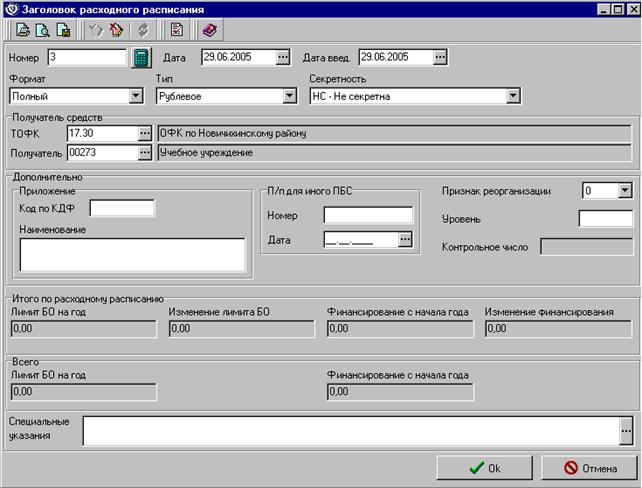This screenshot has width=642, height=488.
Task: Click the checklist document toolbar icon
Action: tap(176, 30)
